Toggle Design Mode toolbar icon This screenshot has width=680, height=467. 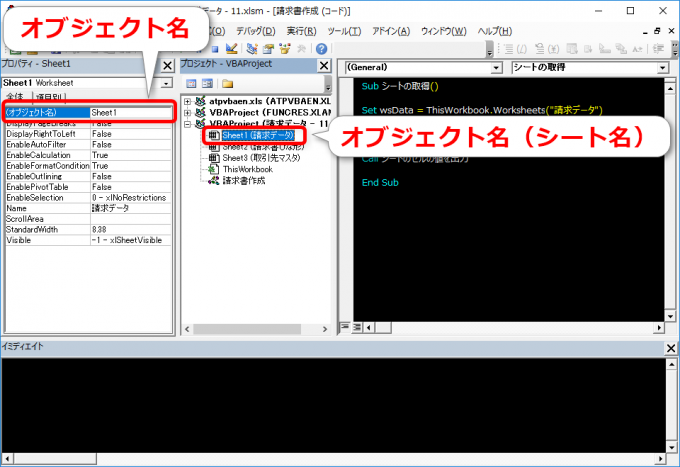coord(231,49)
